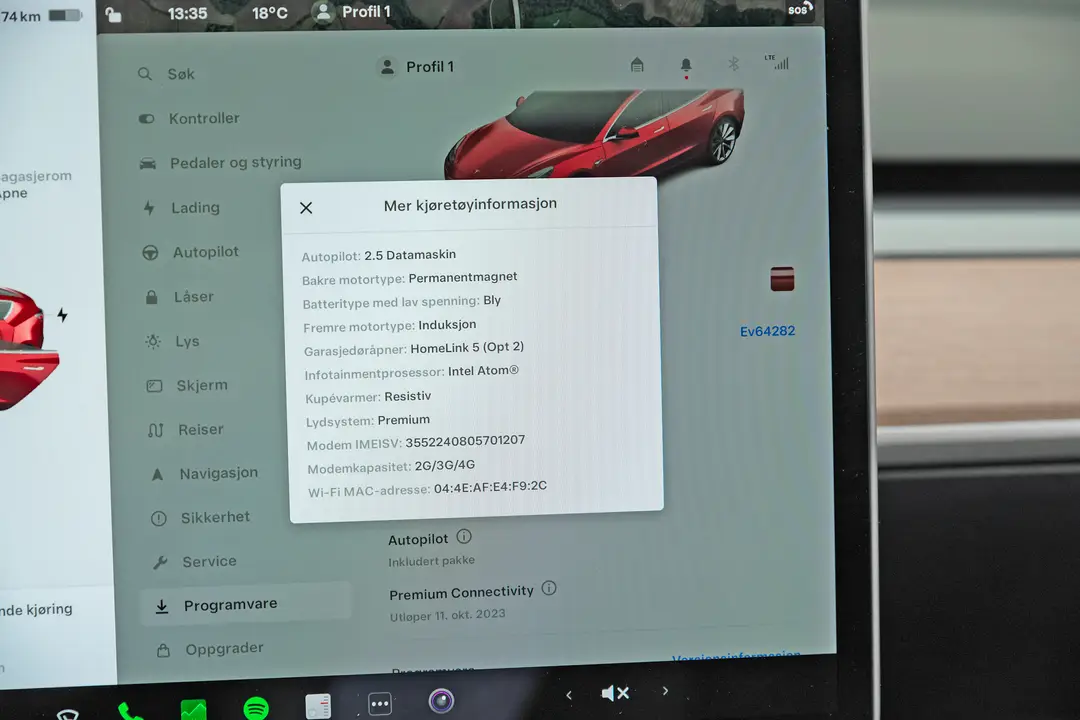The height and width of the screenshot is (720, 1080).
Task: Open the HomeLink garage icon
Action: tap(637, 65)
